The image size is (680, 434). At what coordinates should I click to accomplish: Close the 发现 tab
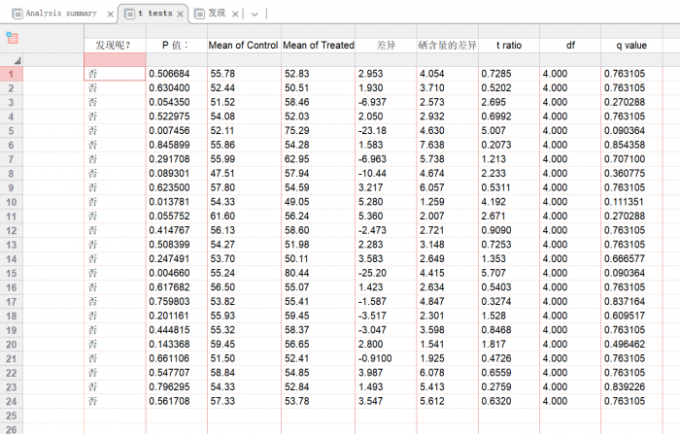click(x=234, y=14)
